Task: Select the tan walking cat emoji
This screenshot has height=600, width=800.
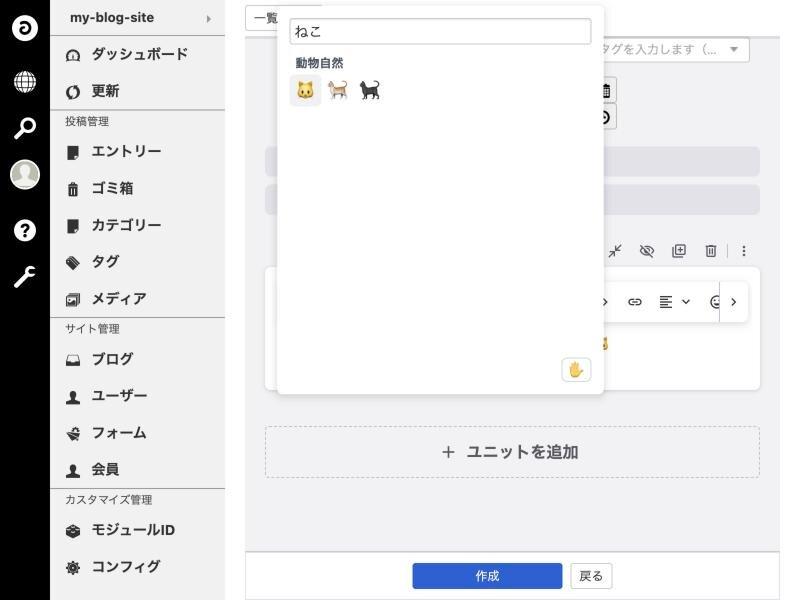Action: coord(338,90)
